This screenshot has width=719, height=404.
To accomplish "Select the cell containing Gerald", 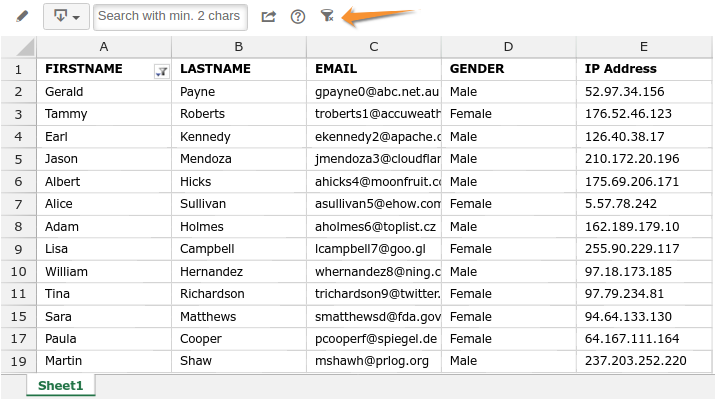I will tap(104, 92).
